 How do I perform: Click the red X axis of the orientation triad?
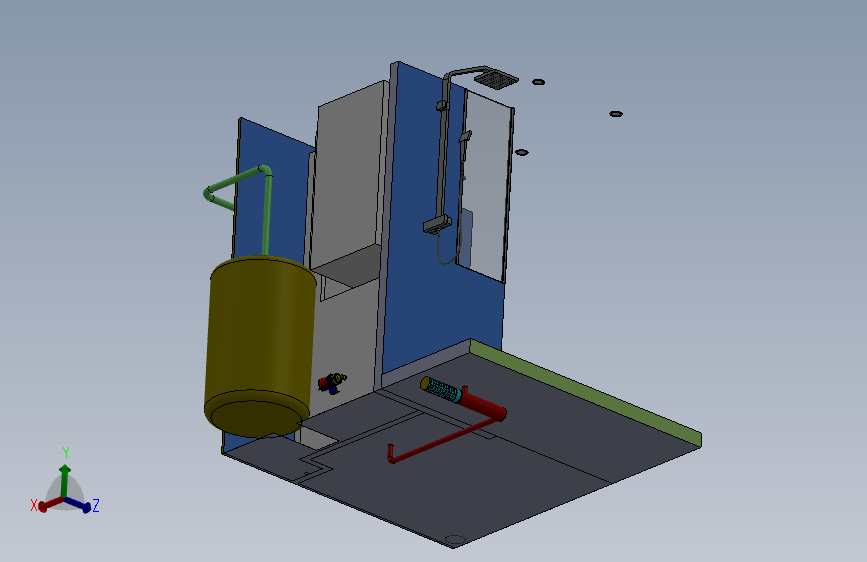click(x=50, y=503)
